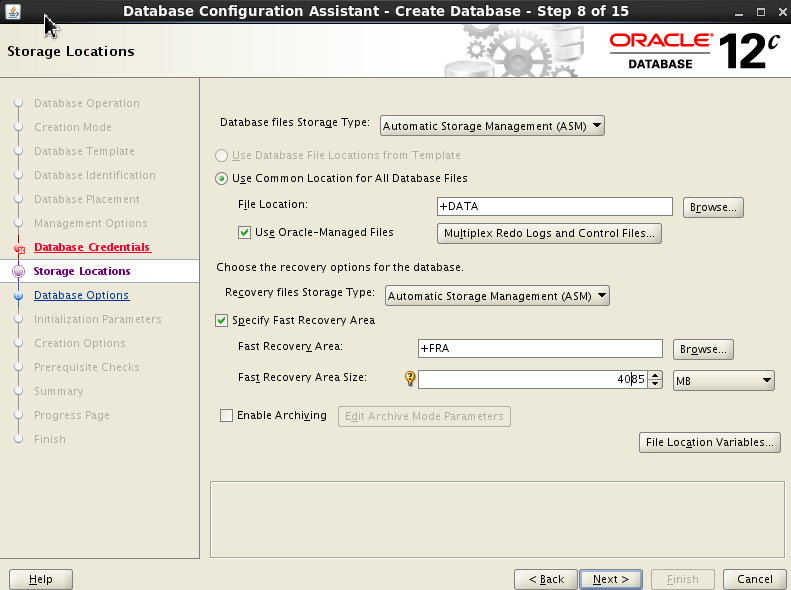
Task: Click Database Operation step in sidebar
Action: 87,103
